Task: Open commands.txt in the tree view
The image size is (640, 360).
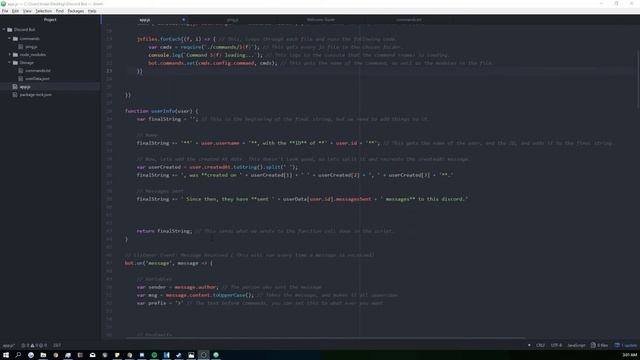Action: (x=38, y=71)
